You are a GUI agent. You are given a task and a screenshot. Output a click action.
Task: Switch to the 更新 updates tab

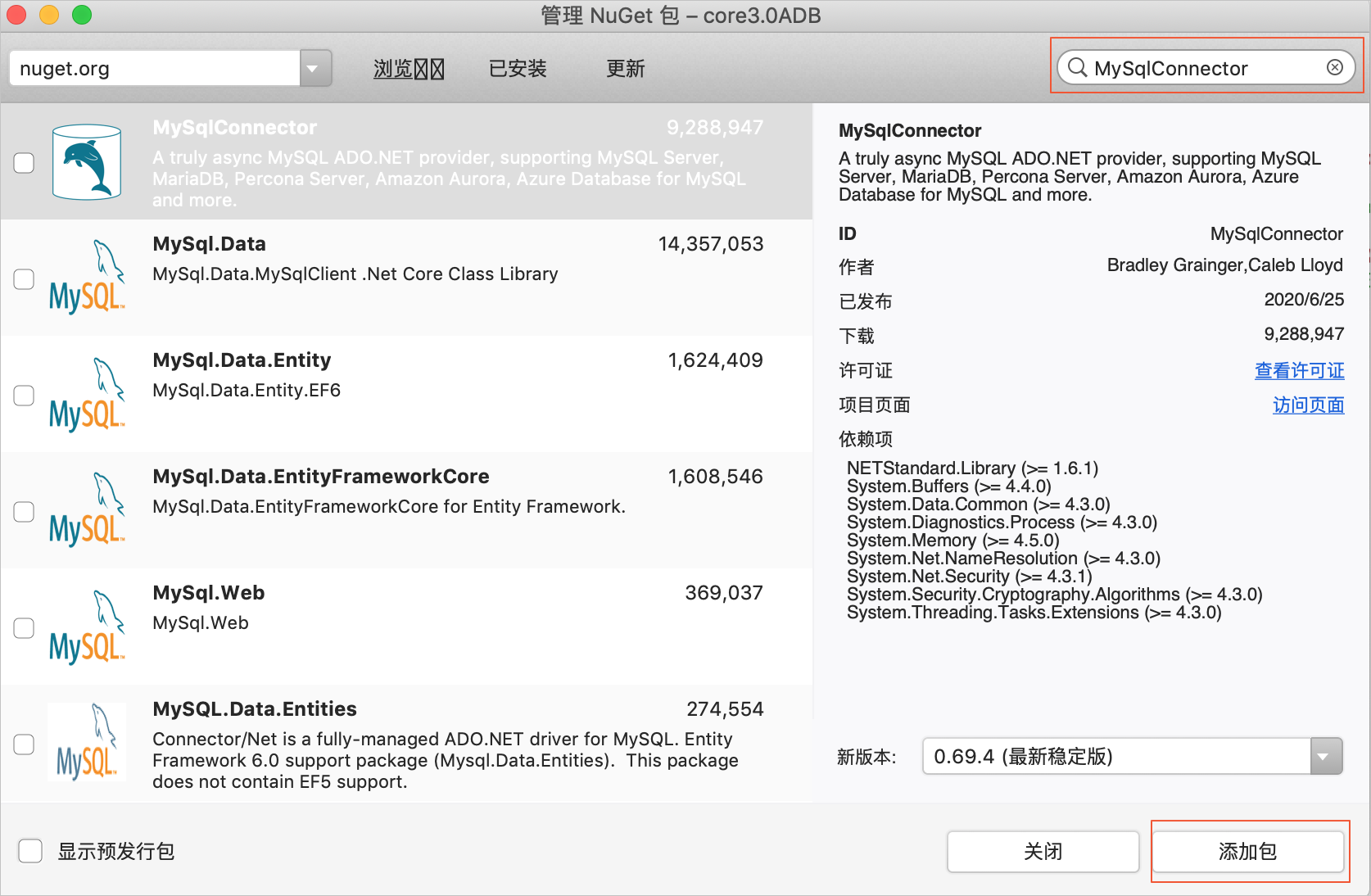pos(626,69)
